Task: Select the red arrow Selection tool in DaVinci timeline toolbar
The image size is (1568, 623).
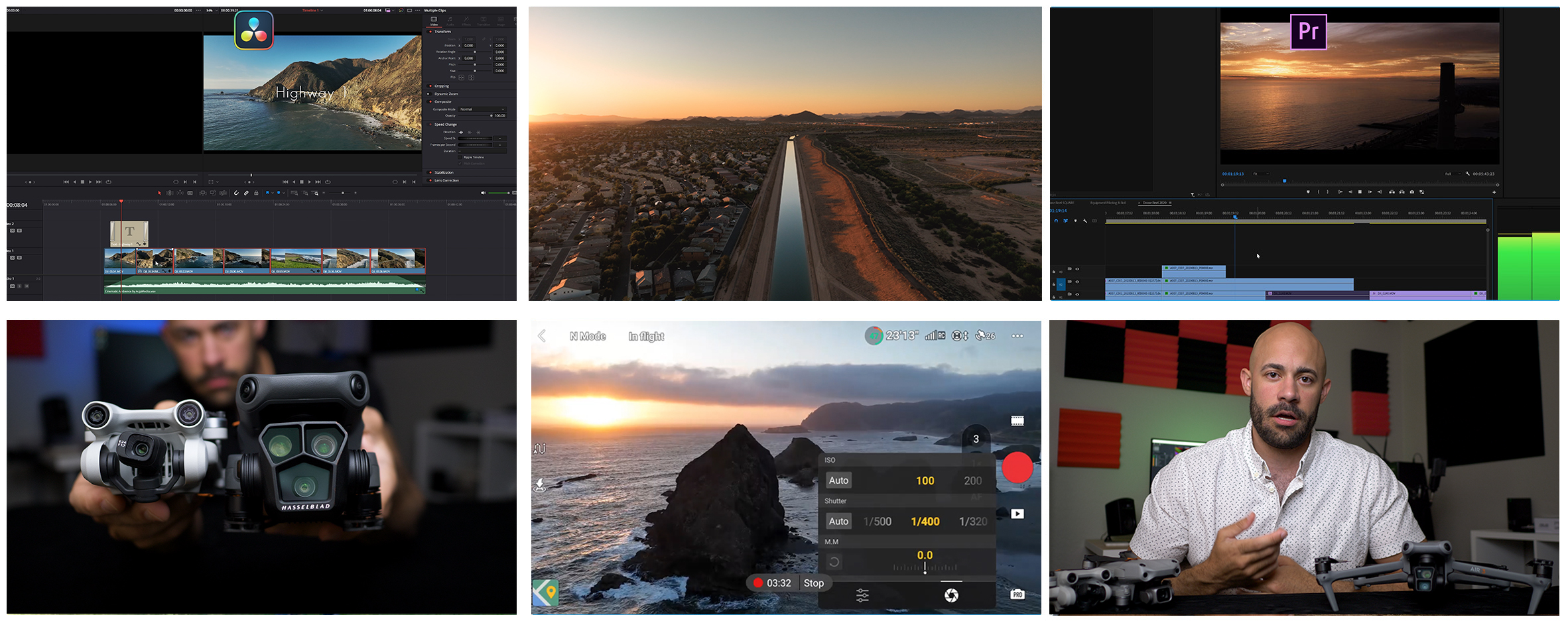Action: pyautogui.click(x=159, y=193)
